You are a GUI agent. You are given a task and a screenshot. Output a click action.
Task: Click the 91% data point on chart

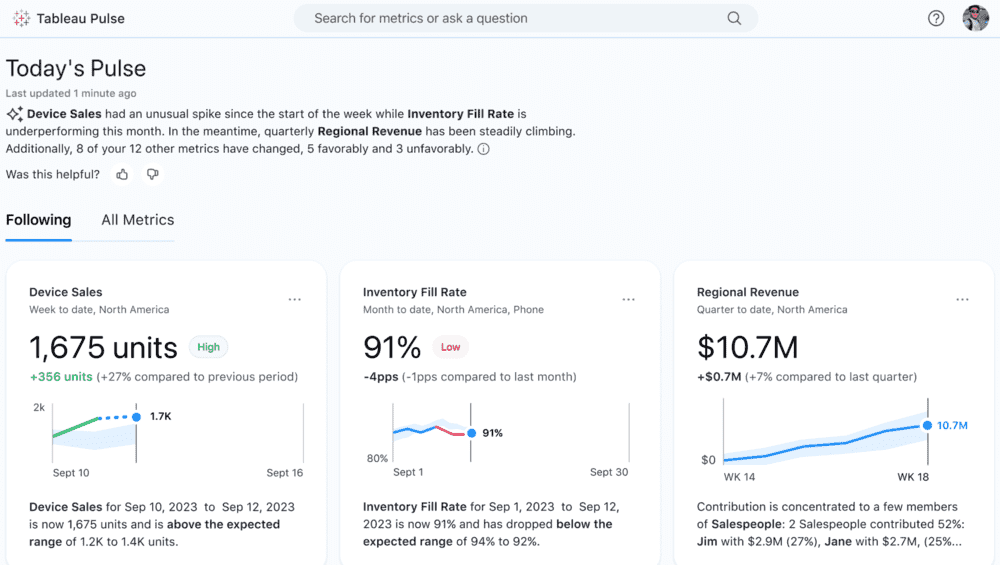tap(471, 433)
